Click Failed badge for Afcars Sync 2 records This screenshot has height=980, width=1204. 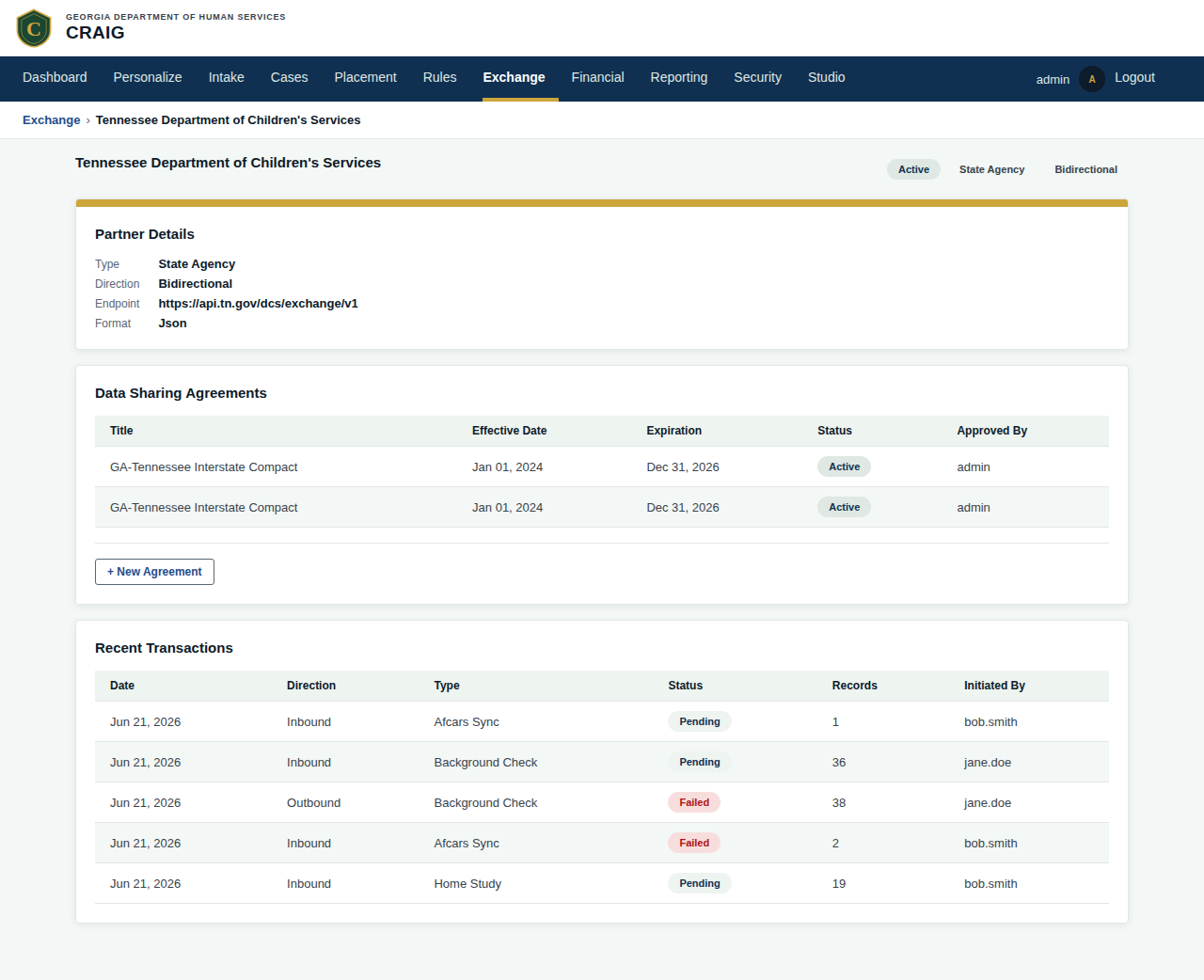(694, 843)
